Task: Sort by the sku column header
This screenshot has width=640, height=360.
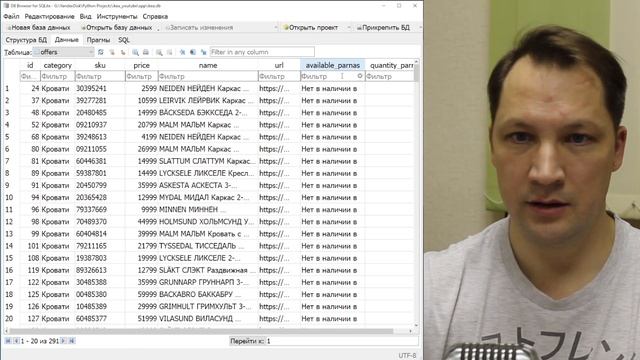Action: 100,65
